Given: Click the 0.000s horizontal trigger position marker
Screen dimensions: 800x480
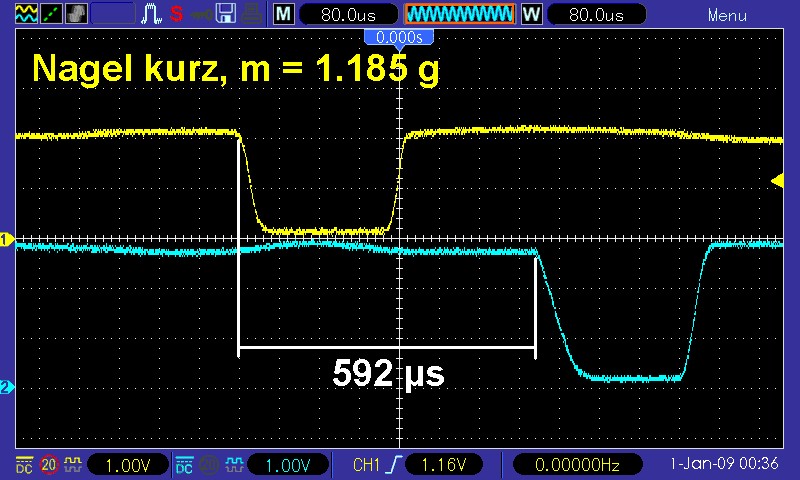Looking at the screenshot, I should tap(399, 37).
